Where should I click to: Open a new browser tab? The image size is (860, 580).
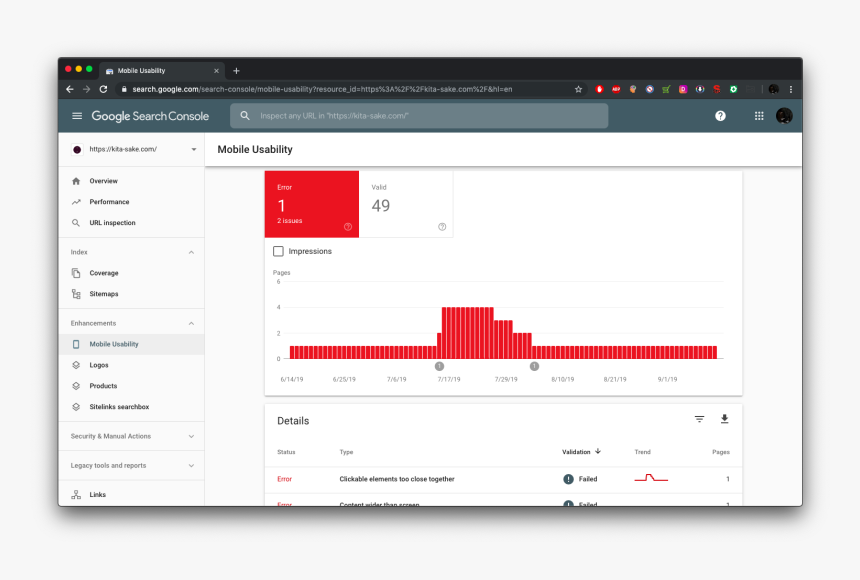pyautogui.click(x=236, y=71)
